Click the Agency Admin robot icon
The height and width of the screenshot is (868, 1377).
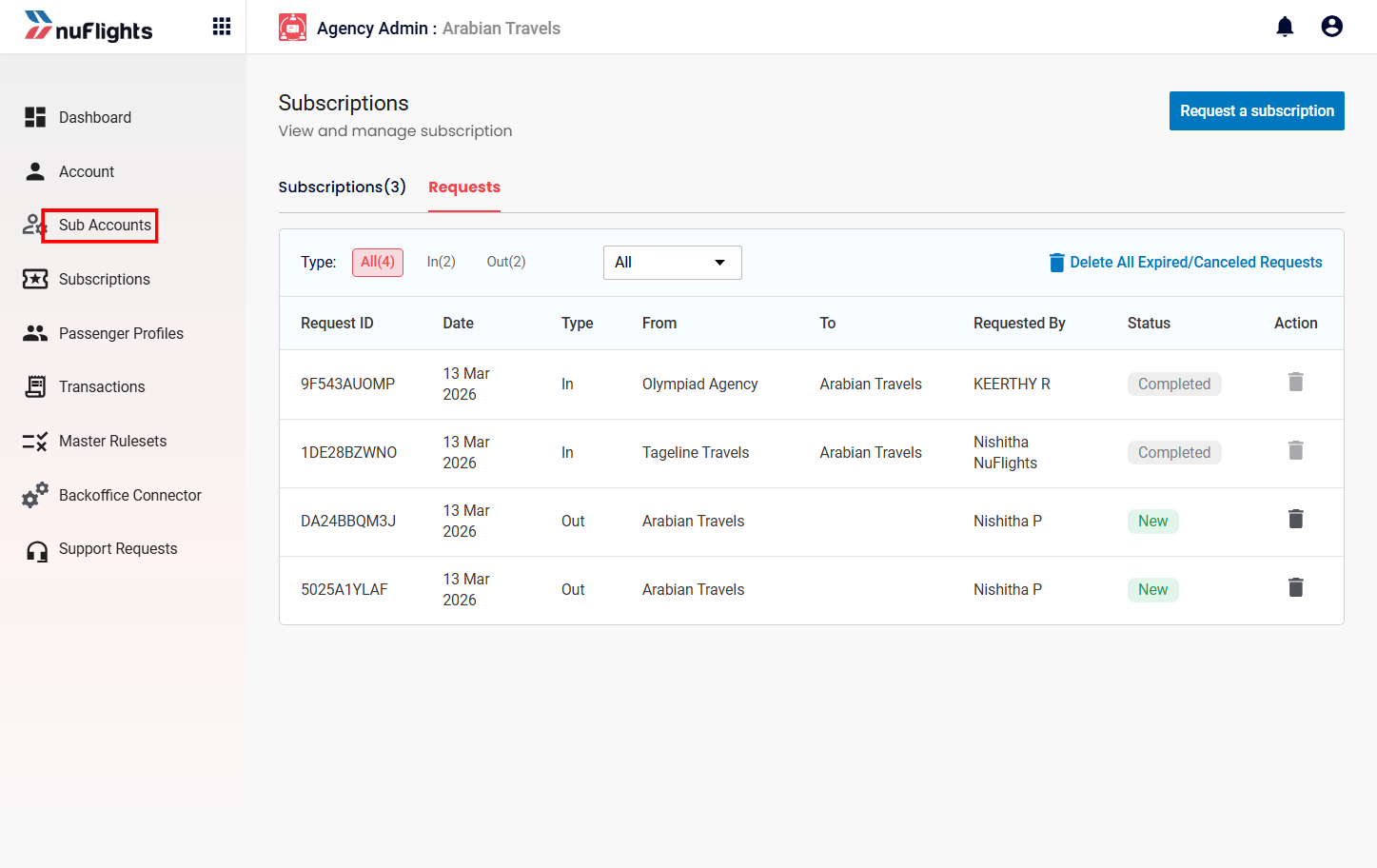click(292, 28)
